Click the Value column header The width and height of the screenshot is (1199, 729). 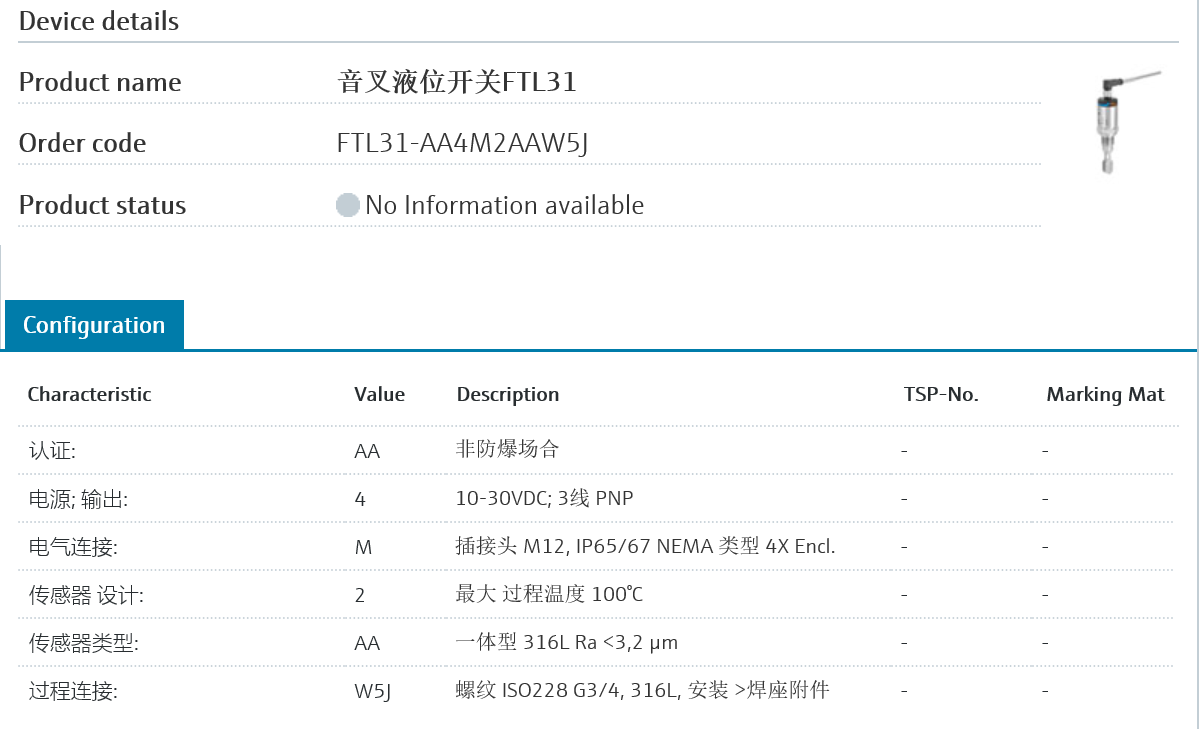(379, 394)
